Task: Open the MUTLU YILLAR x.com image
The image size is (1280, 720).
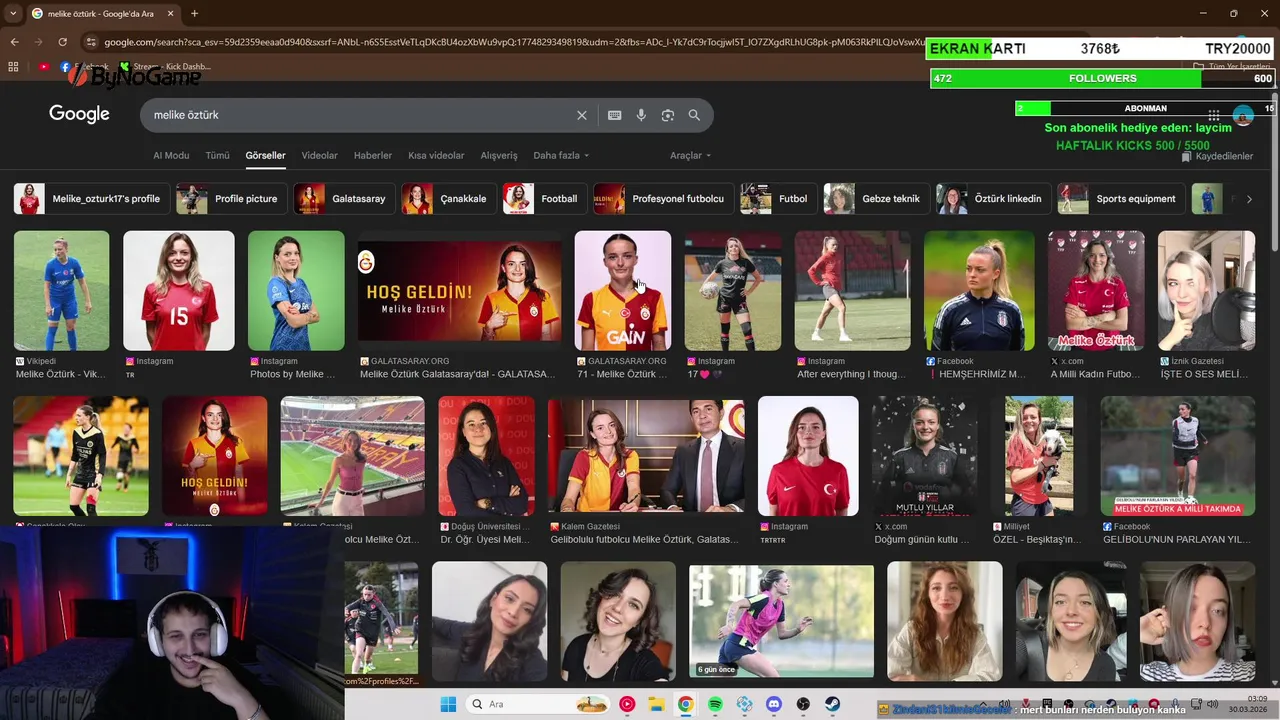Action: pos(925,456)
